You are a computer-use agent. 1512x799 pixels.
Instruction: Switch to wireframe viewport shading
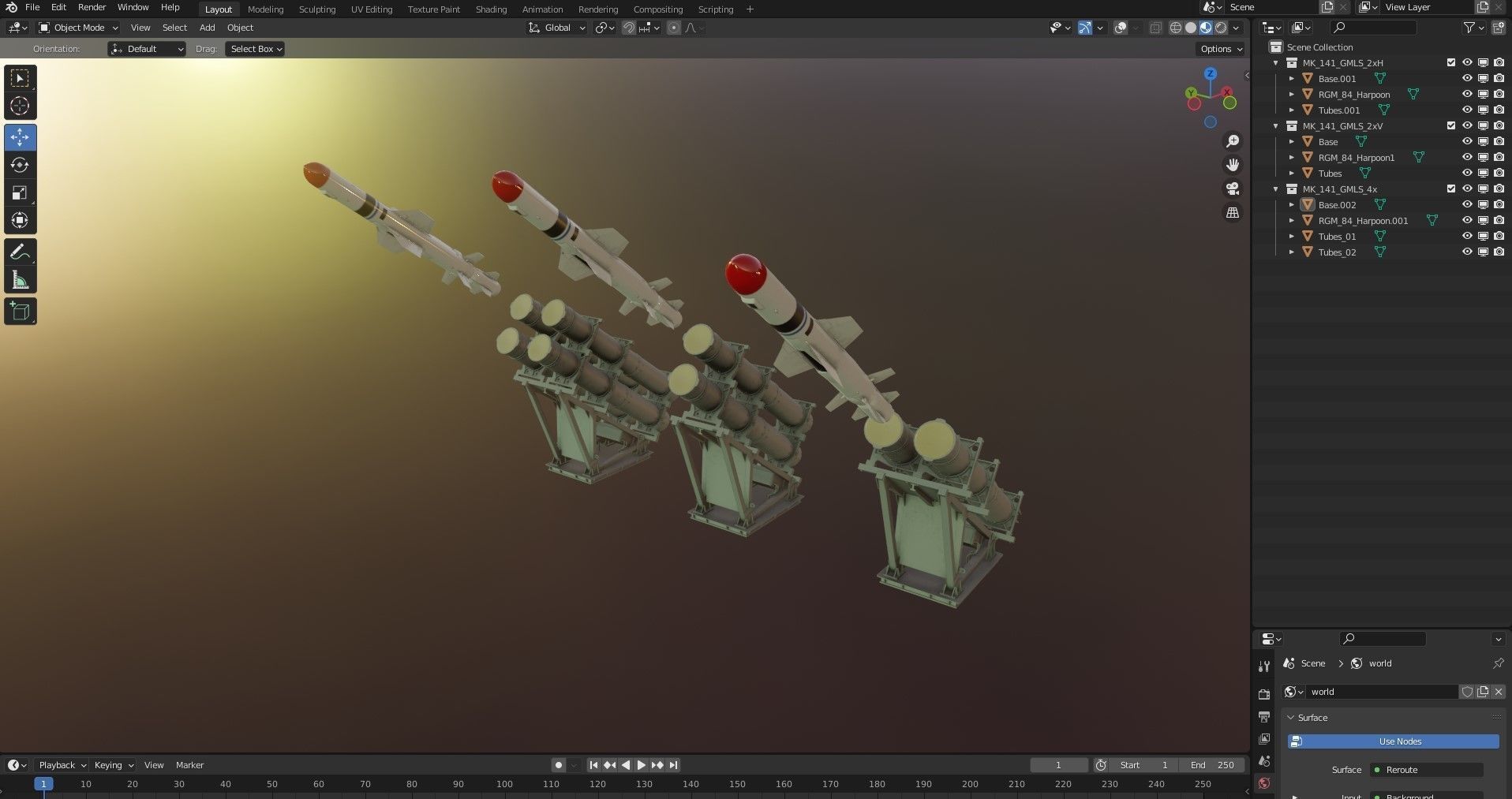[1176, 28]
